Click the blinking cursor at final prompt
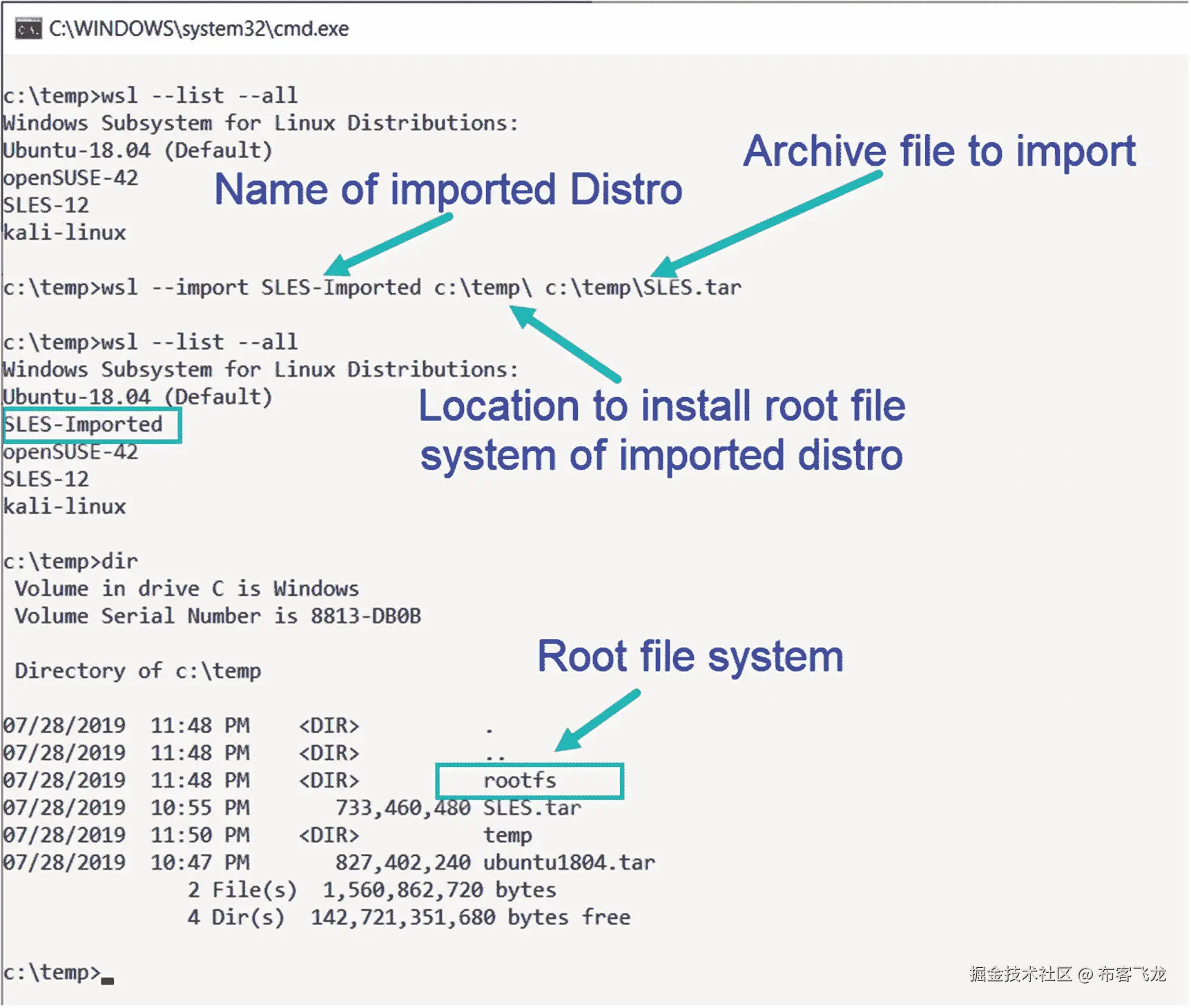The width and height of the screenshot is (1191, 1008). tap(108, 979)
